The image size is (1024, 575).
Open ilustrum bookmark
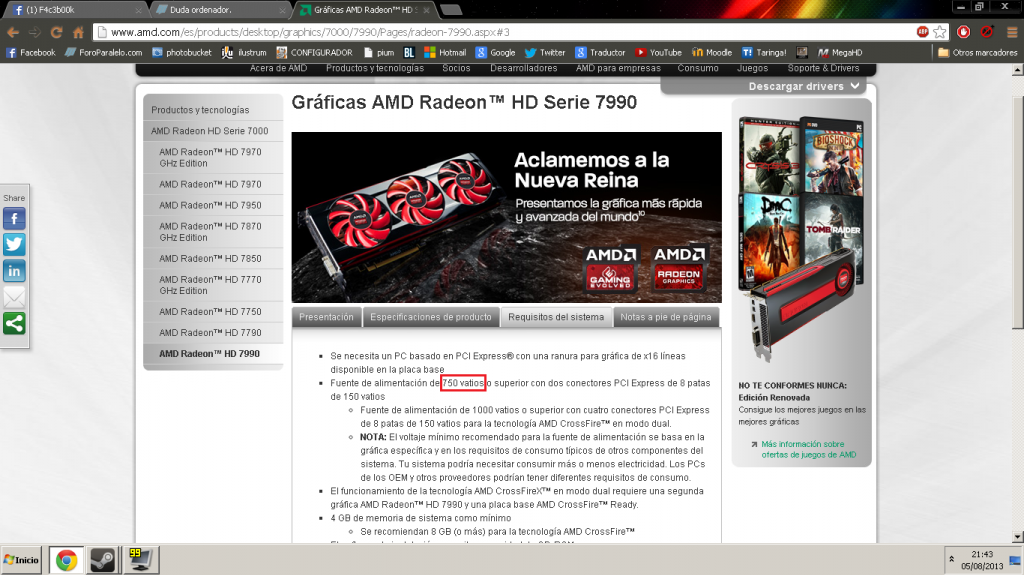point(244,52)
